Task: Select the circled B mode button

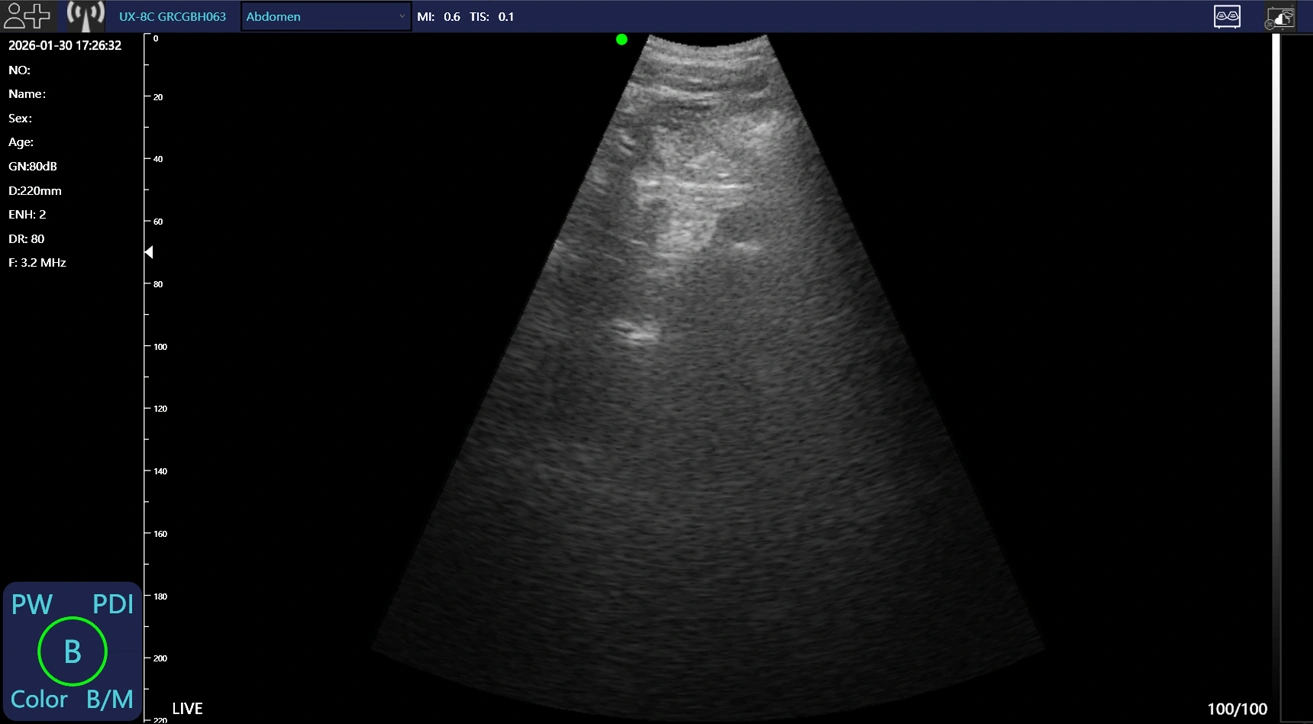Action: 72,652
